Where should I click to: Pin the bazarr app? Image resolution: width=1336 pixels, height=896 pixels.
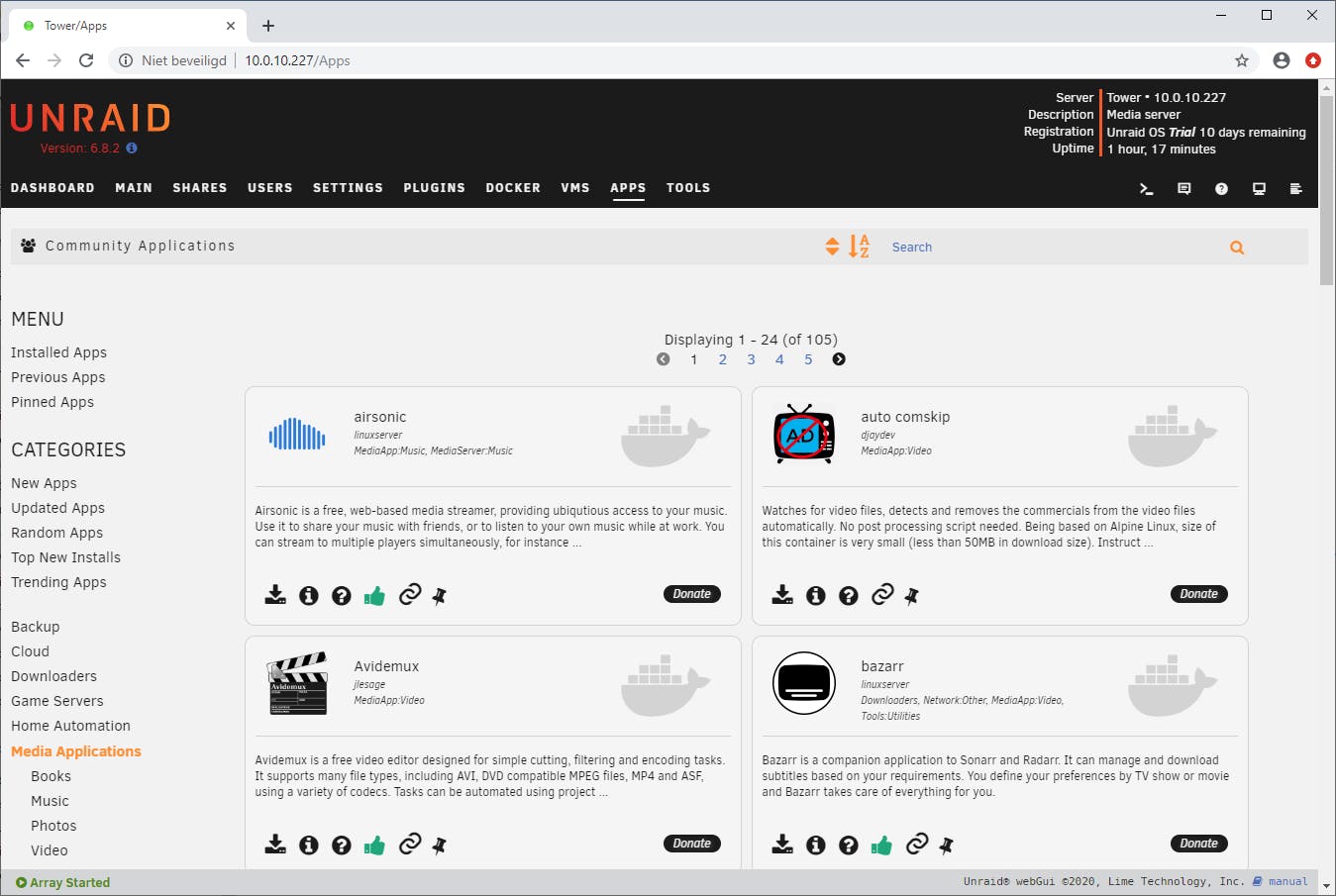click(947, 845)
